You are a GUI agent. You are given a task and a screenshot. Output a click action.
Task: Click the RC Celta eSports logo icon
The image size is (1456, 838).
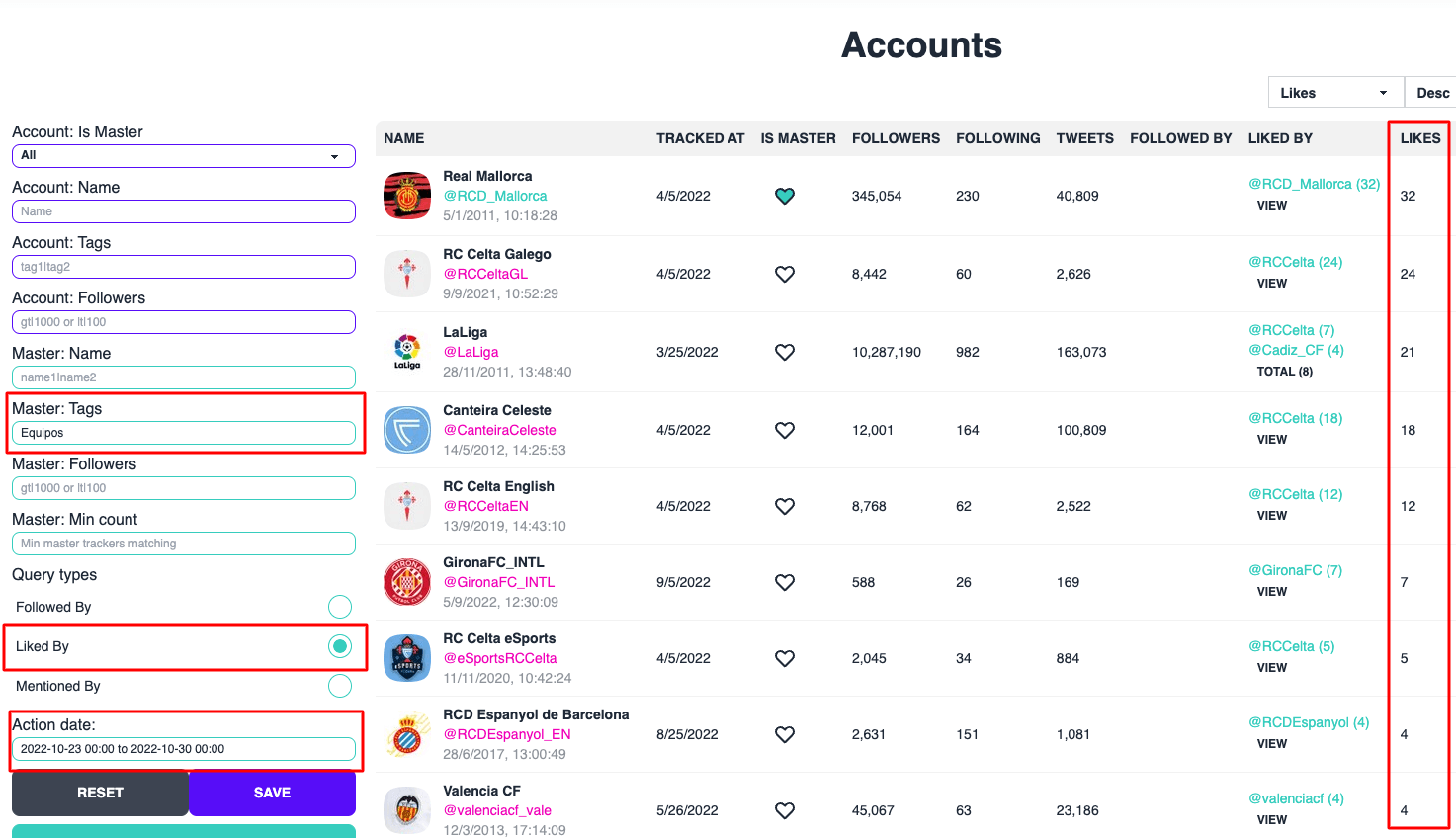pyautogui.click(x=406, y=658)
